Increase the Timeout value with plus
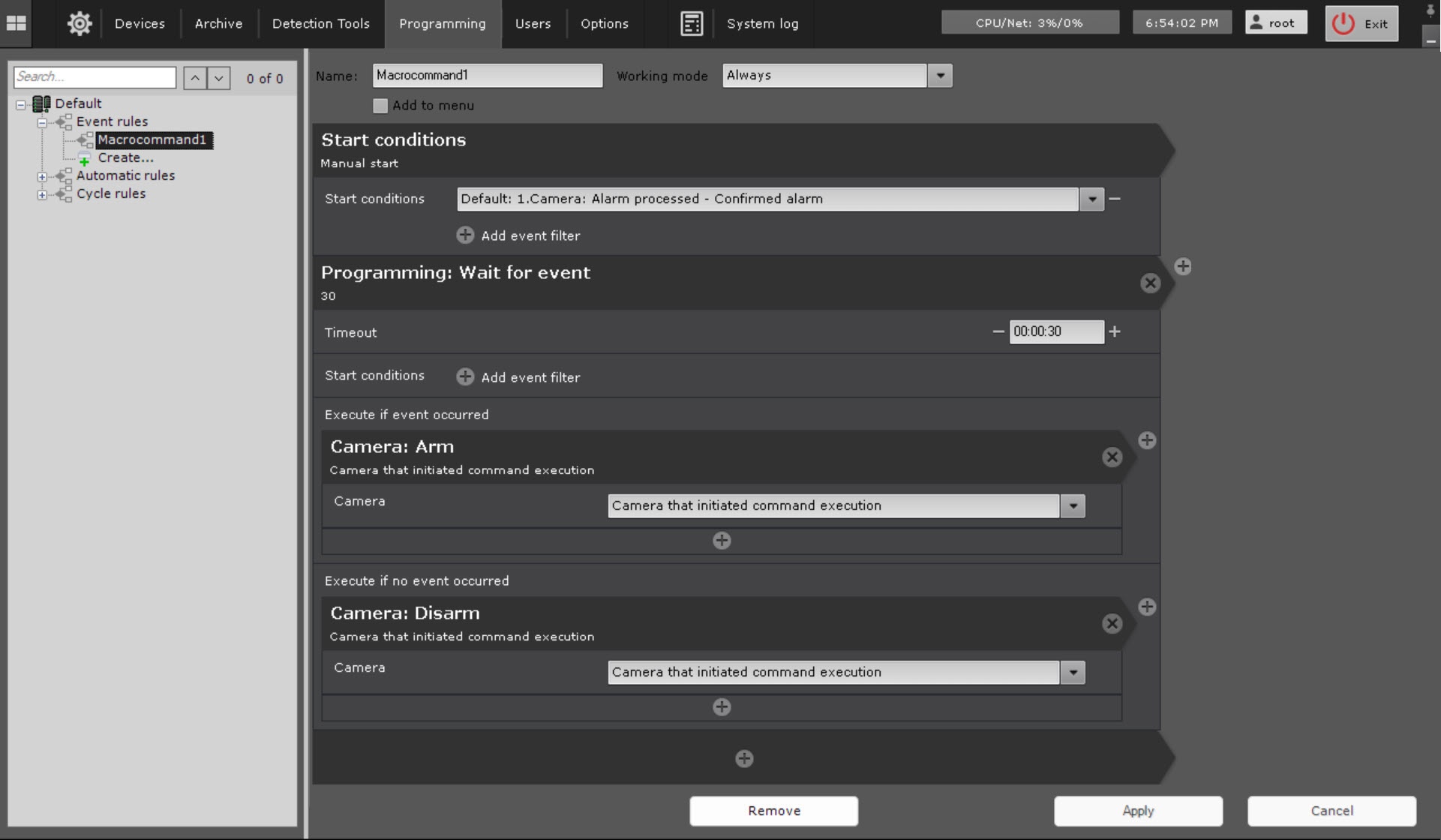1441x840 pixels. click(x=1115, y=331)
